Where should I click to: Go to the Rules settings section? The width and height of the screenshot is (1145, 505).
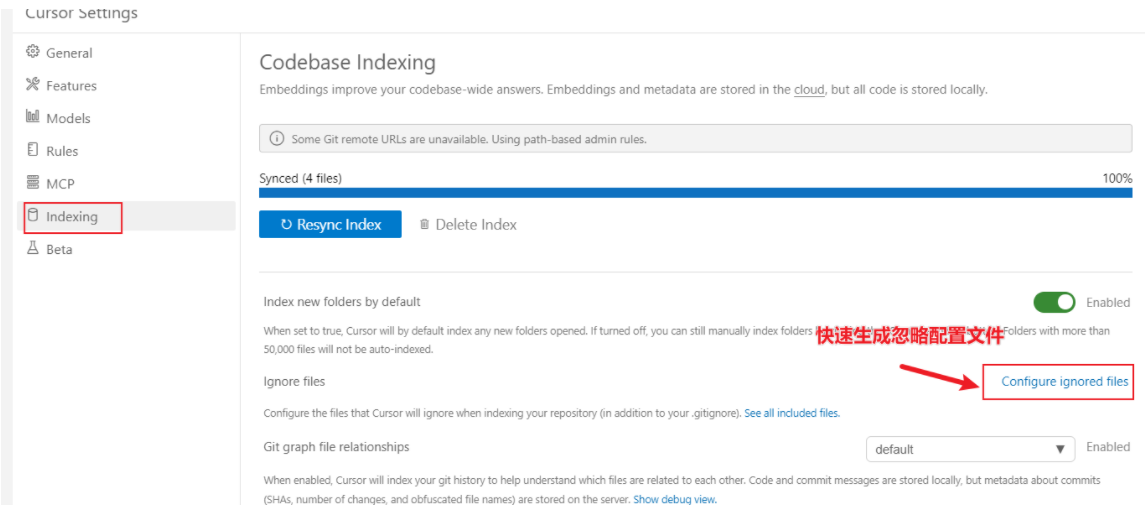[x=61, y=151]
